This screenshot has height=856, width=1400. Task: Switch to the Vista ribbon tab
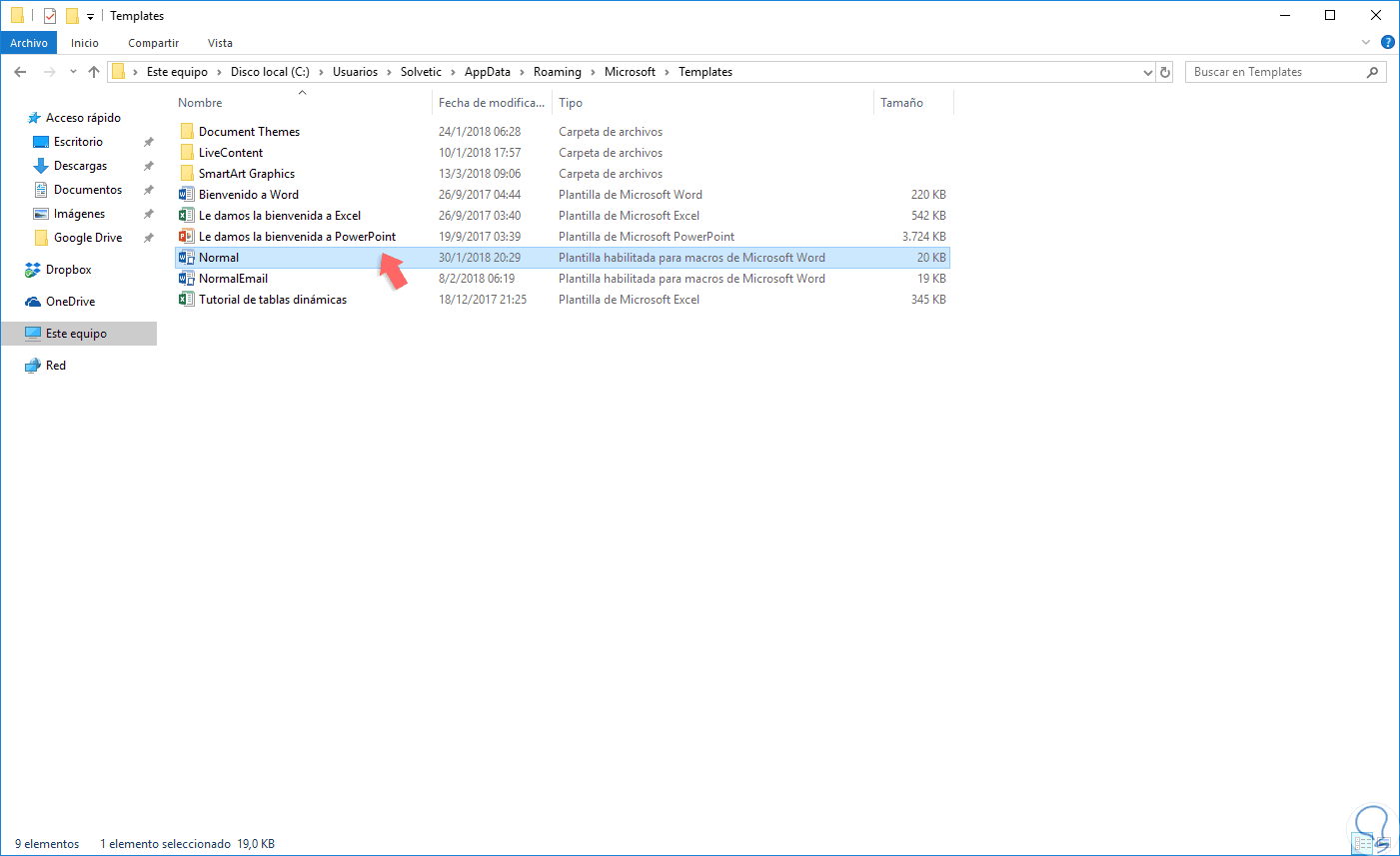click(220, 43)
